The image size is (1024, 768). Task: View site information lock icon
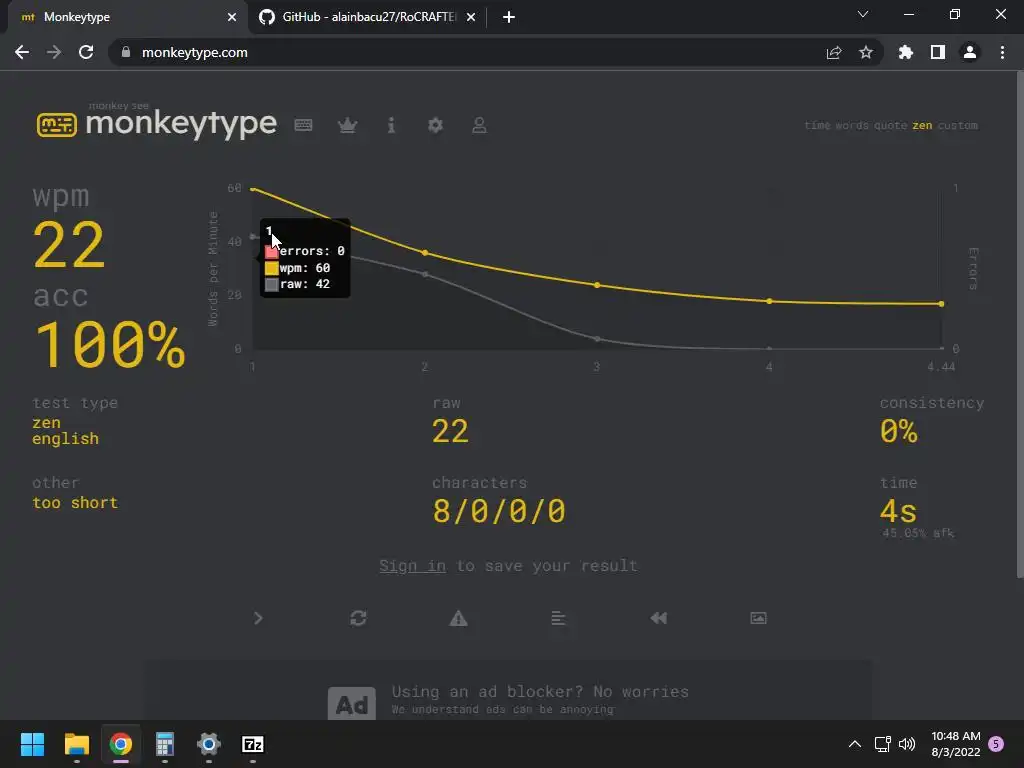tap(126, 52)
